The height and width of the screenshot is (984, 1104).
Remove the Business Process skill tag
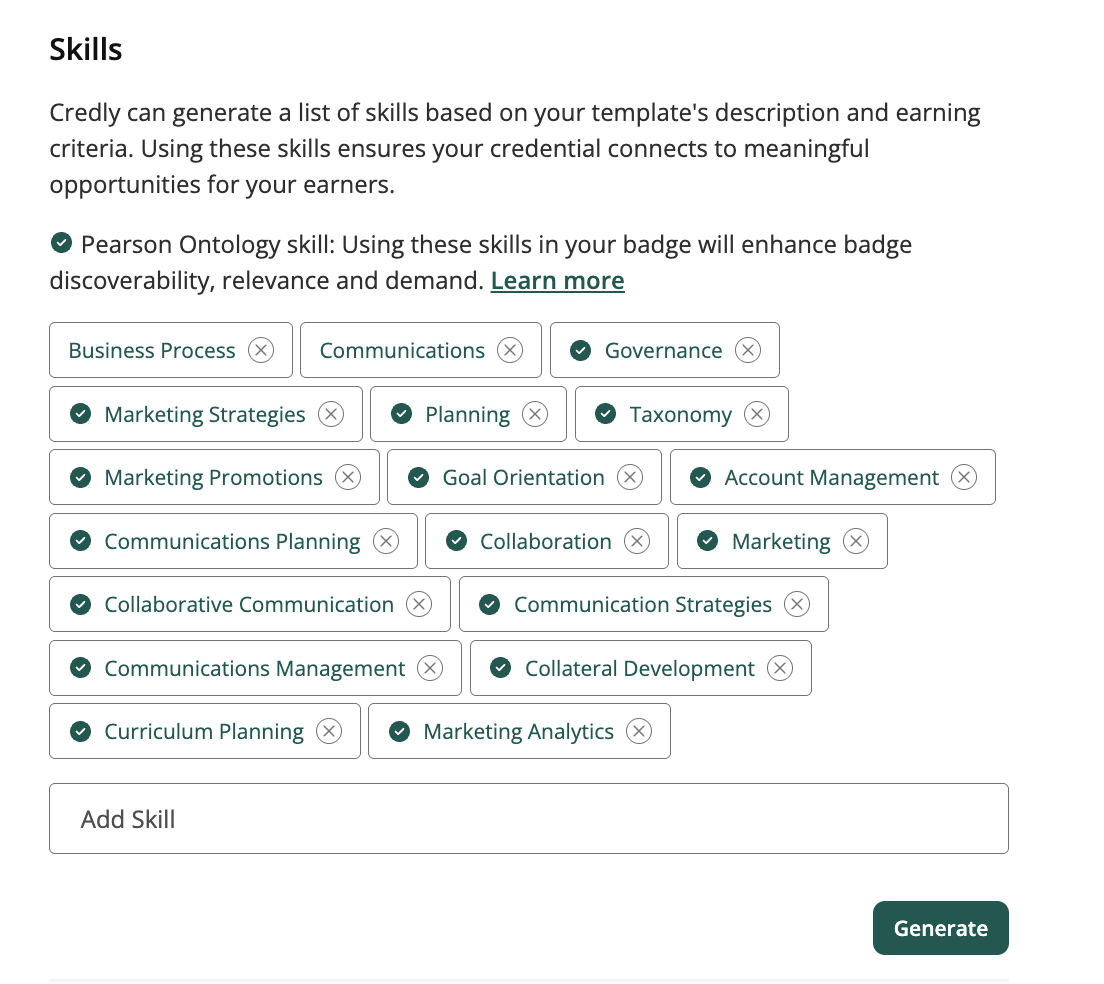261,350
